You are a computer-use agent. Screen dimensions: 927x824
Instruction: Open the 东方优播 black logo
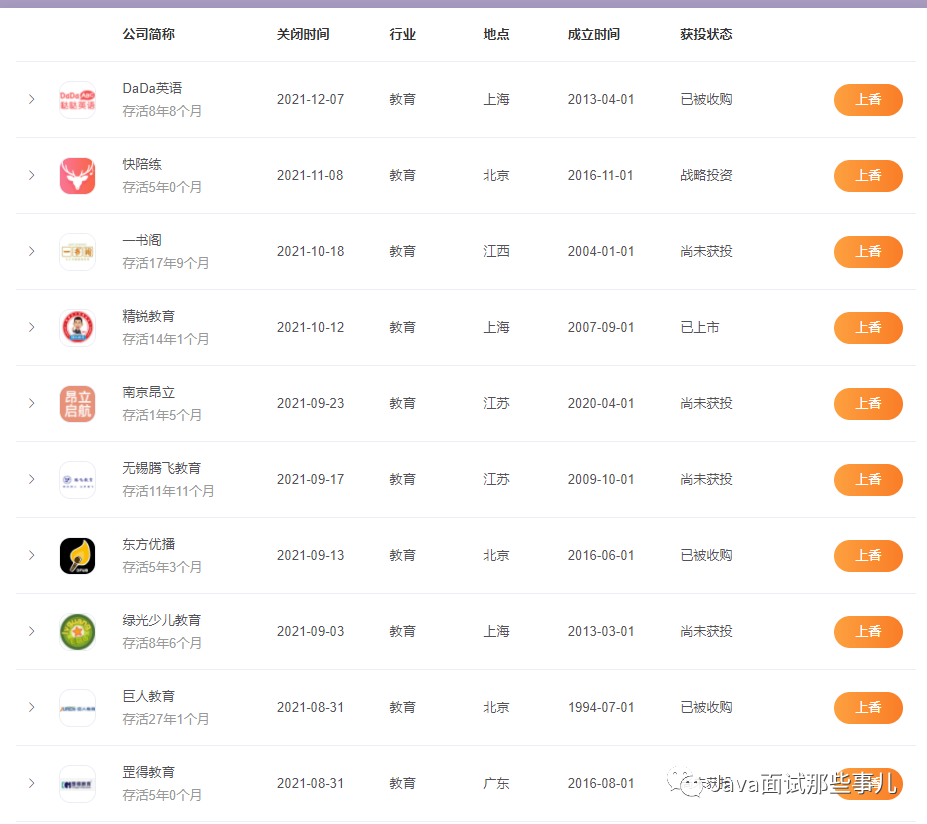(x=77, y=555)
